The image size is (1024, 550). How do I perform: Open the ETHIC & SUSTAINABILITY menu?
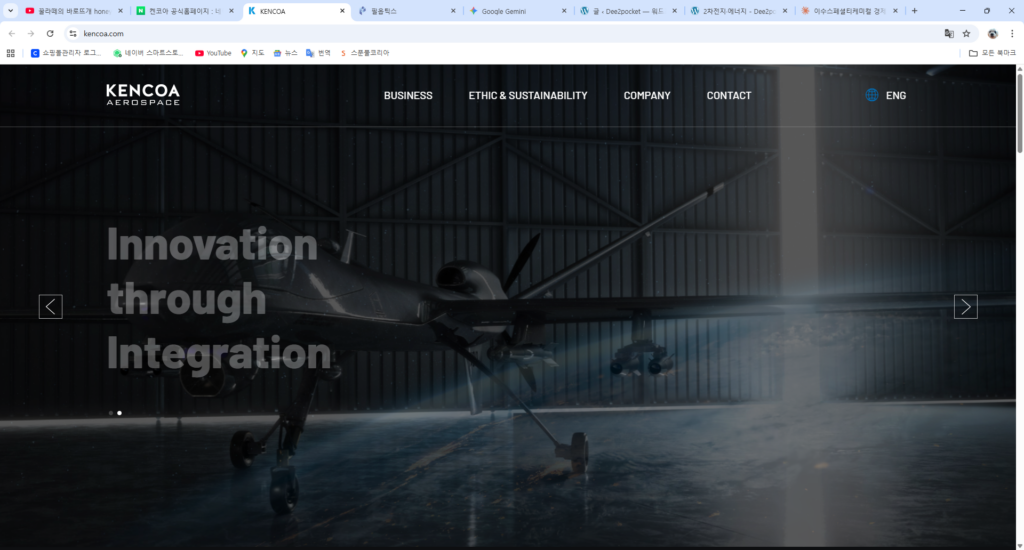point(528,95)
